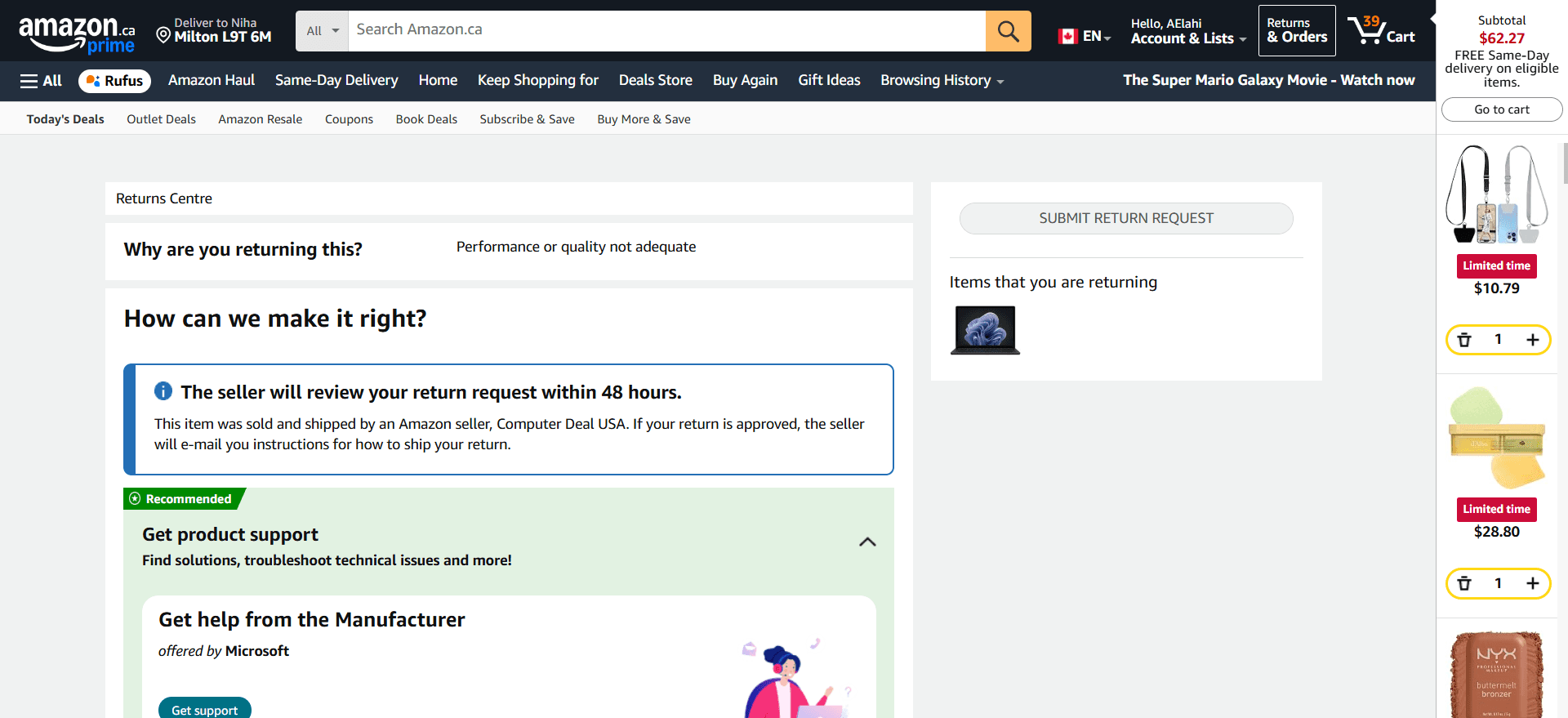Click the Search Amazon.ca input field
This screenshot has width=1568, height=718.
666,31
